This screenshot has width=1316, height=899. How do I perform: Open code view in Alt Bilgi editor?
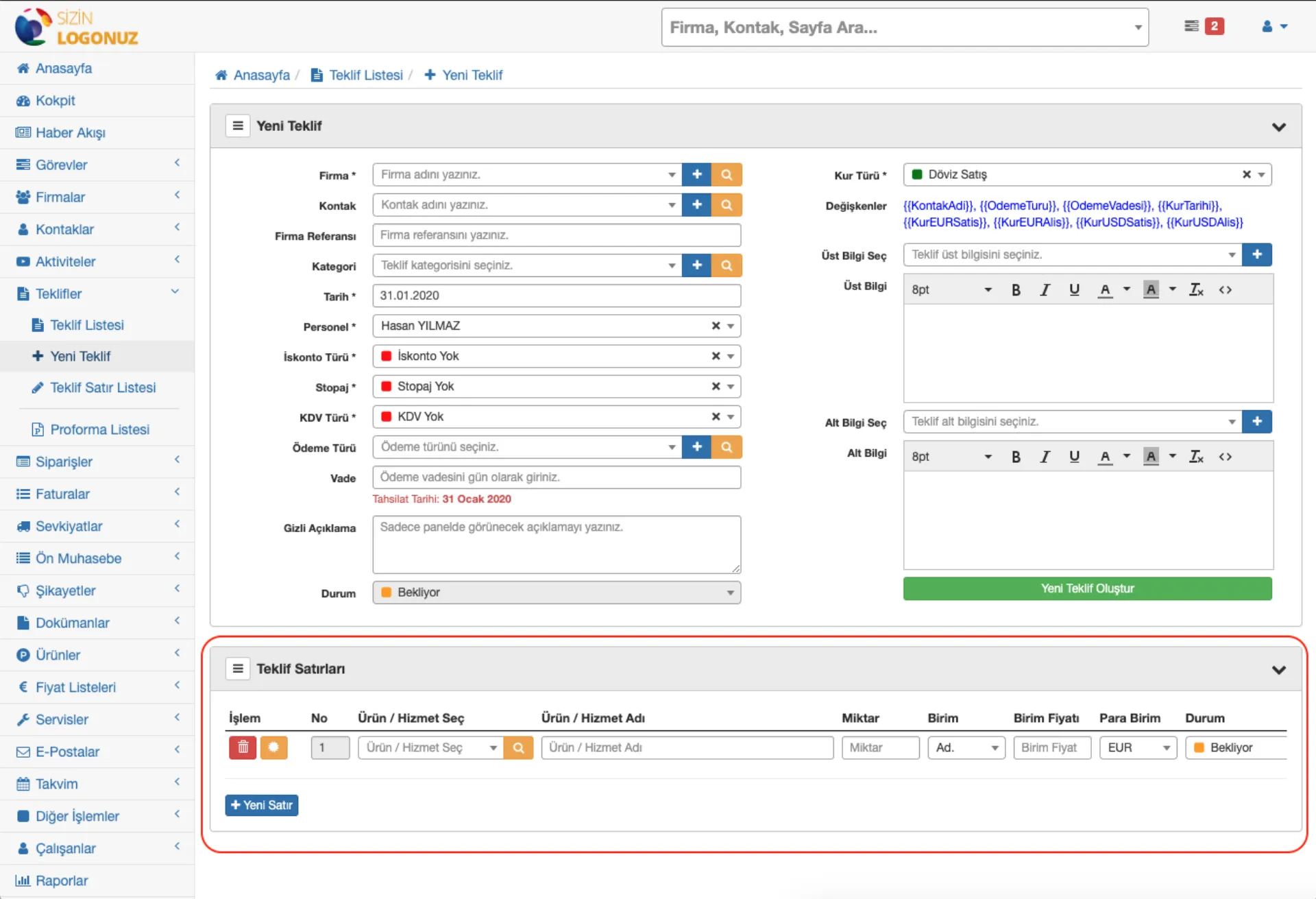click(x=1226, y=457)
